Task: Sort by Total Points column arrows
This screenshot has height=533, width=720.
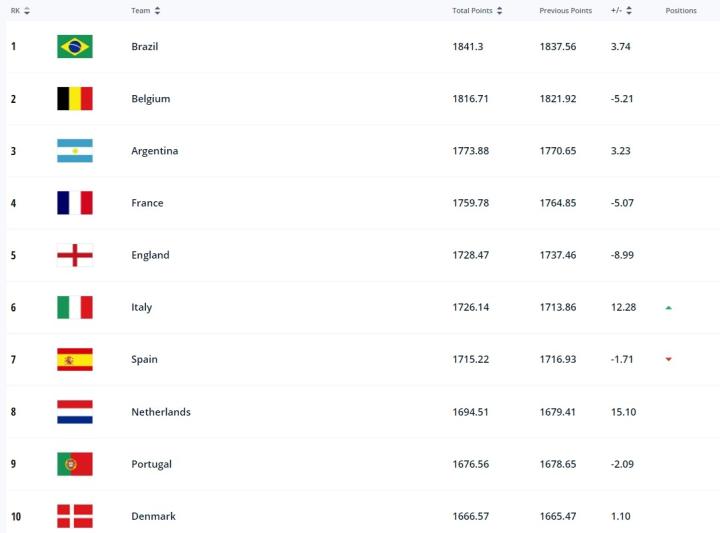Action: [499, 11]
